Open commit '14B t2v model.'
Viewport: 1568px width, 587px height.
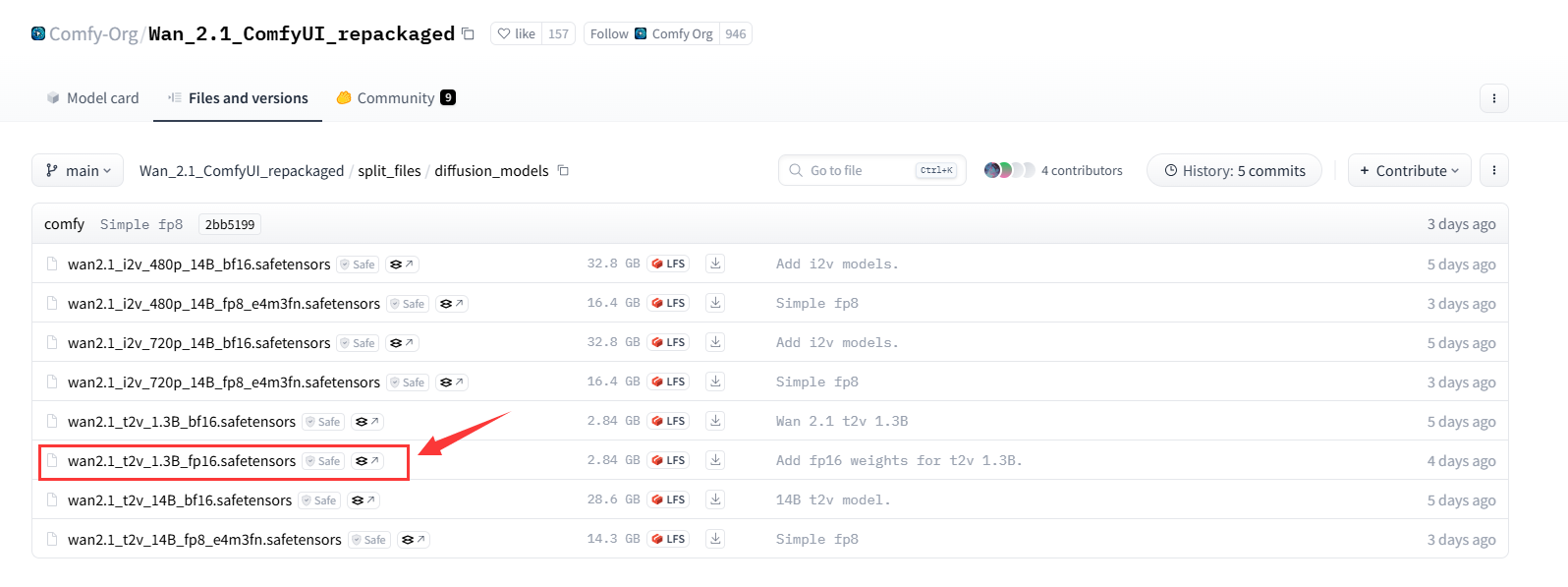(x=833, y=499)
